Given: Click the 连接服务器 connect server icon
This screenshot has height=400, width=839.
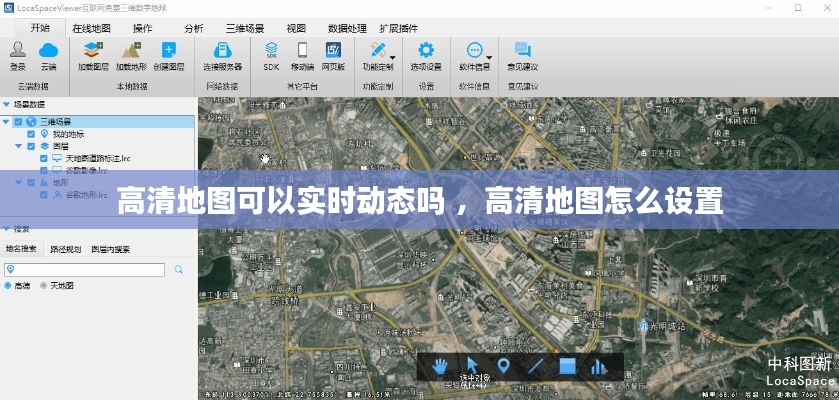Looking at the screenshot, I should [x=222, y=50].
